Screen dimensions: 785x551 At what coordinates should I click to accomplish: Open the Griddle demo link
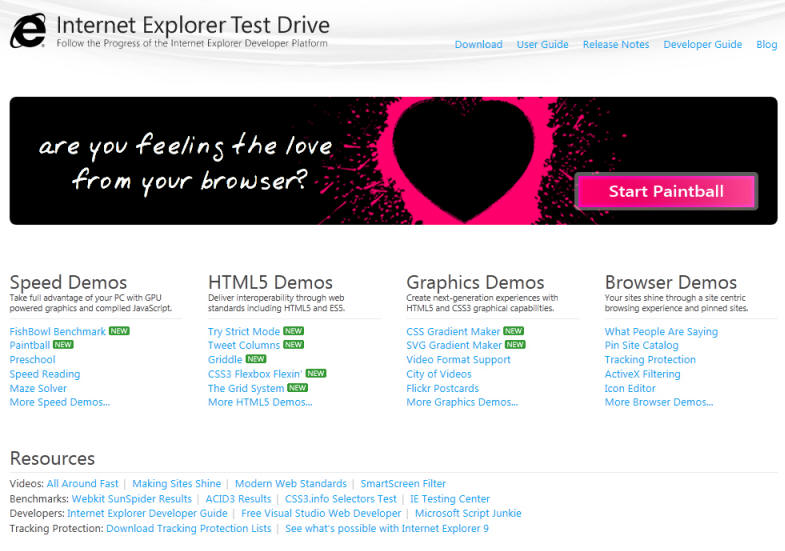click(225, 360)
